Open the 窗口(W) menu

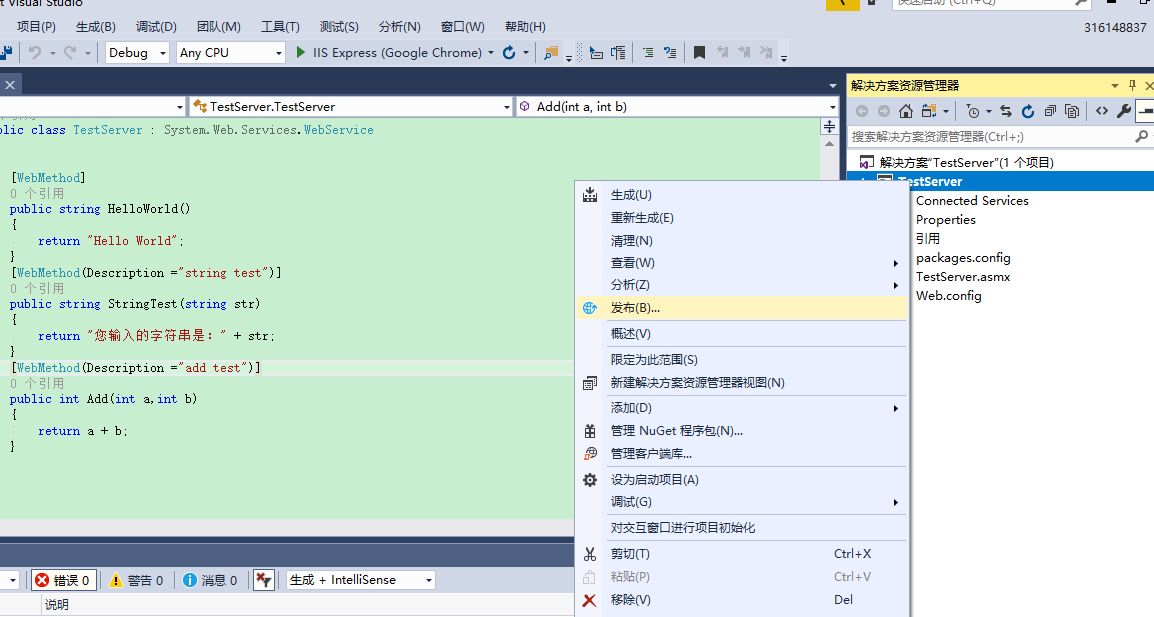pyautogui.click(x=462, y=27)
